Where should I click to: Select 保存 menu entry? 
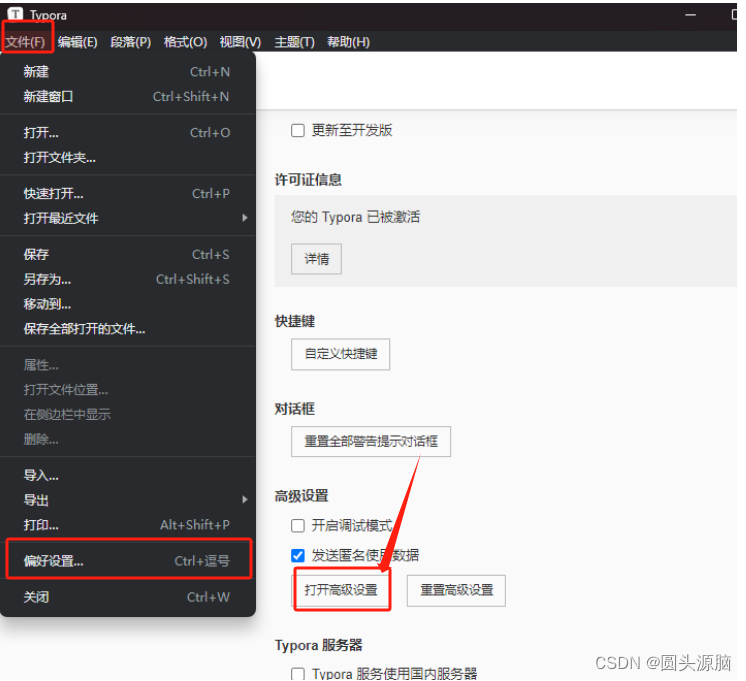[128, 255]
